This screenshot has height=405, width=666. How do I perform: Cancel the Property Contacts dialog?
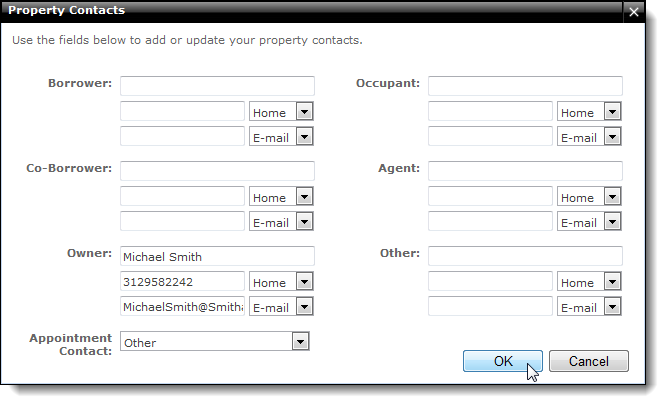coord(588,361)
